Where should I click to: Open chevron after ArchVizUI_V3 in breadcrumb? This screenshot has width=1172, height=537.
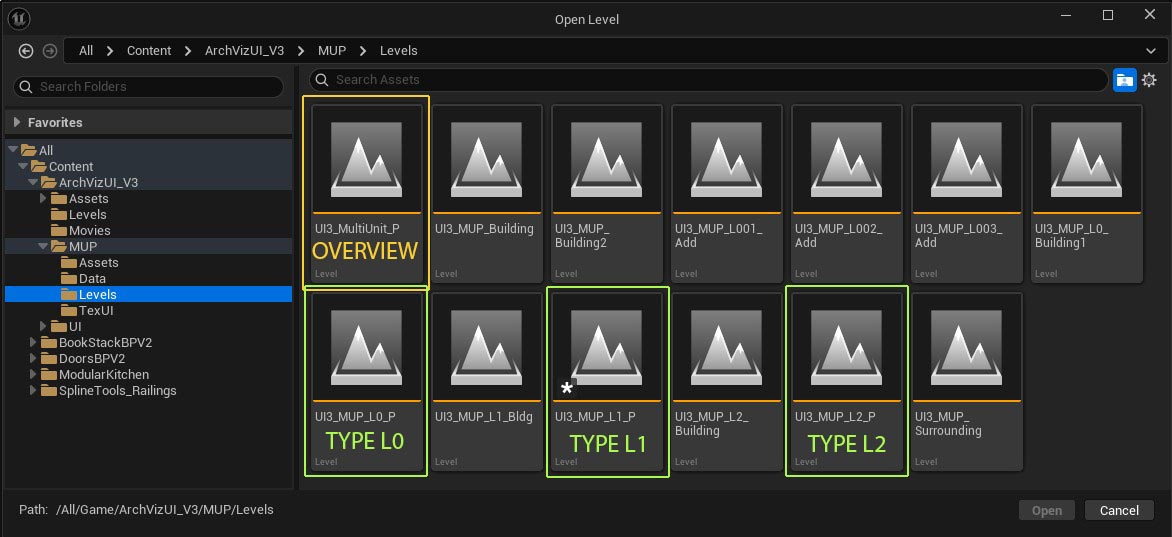pos(301,51)
